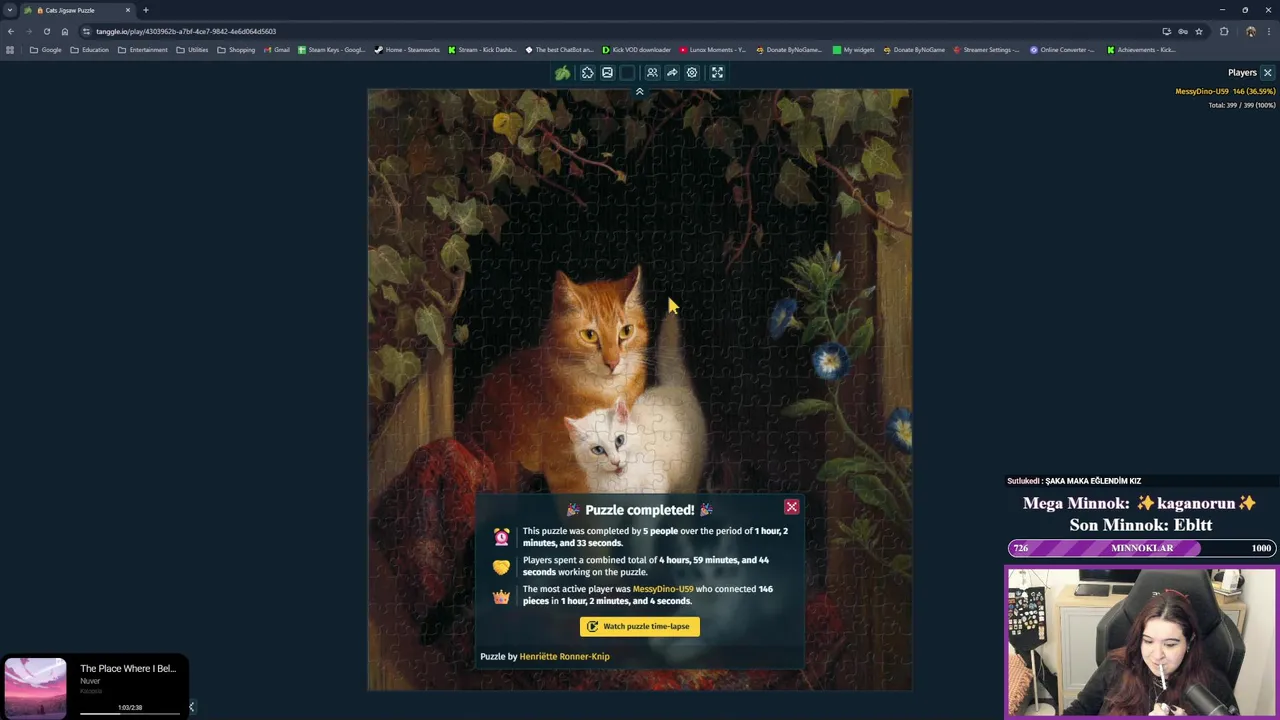
Task: Open the Gmail bookmark
Action: (x=276, y=50)
